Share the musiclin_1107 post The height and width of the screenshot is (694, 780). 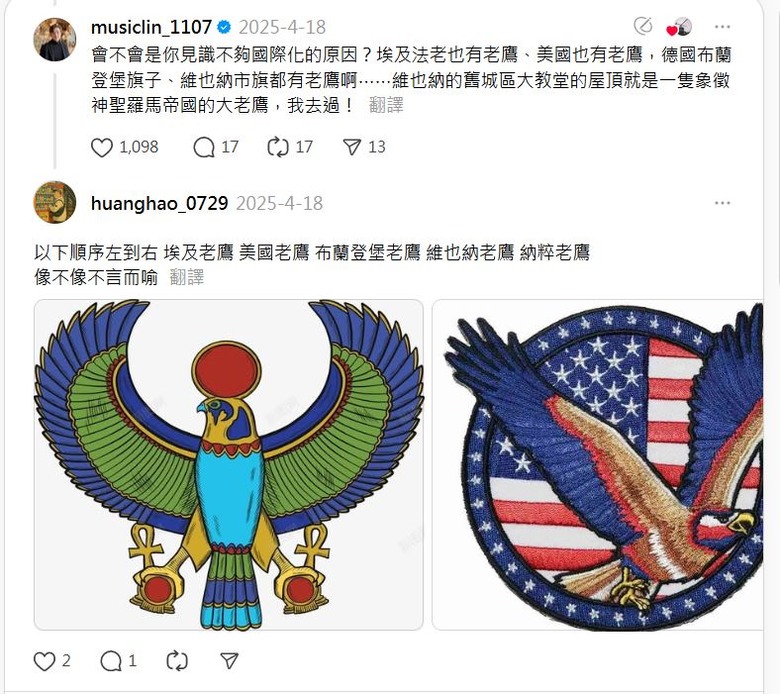pos(352,147)
